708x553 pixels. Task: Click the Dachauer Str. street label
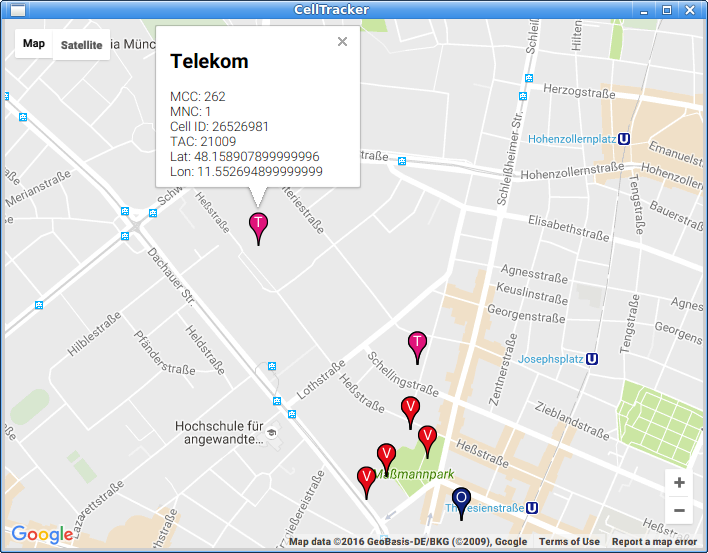tap(171, 277)
